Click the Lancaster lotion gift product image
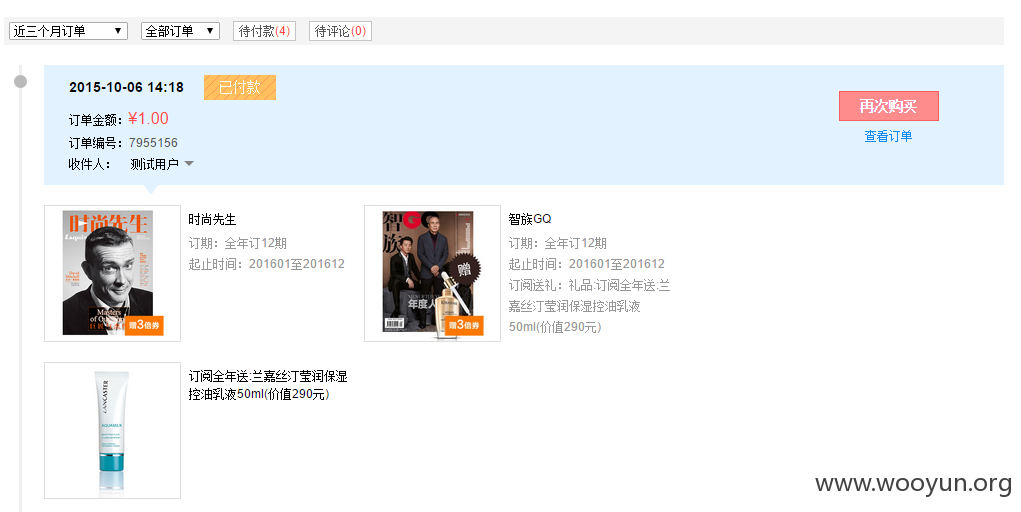 (112, 431)
